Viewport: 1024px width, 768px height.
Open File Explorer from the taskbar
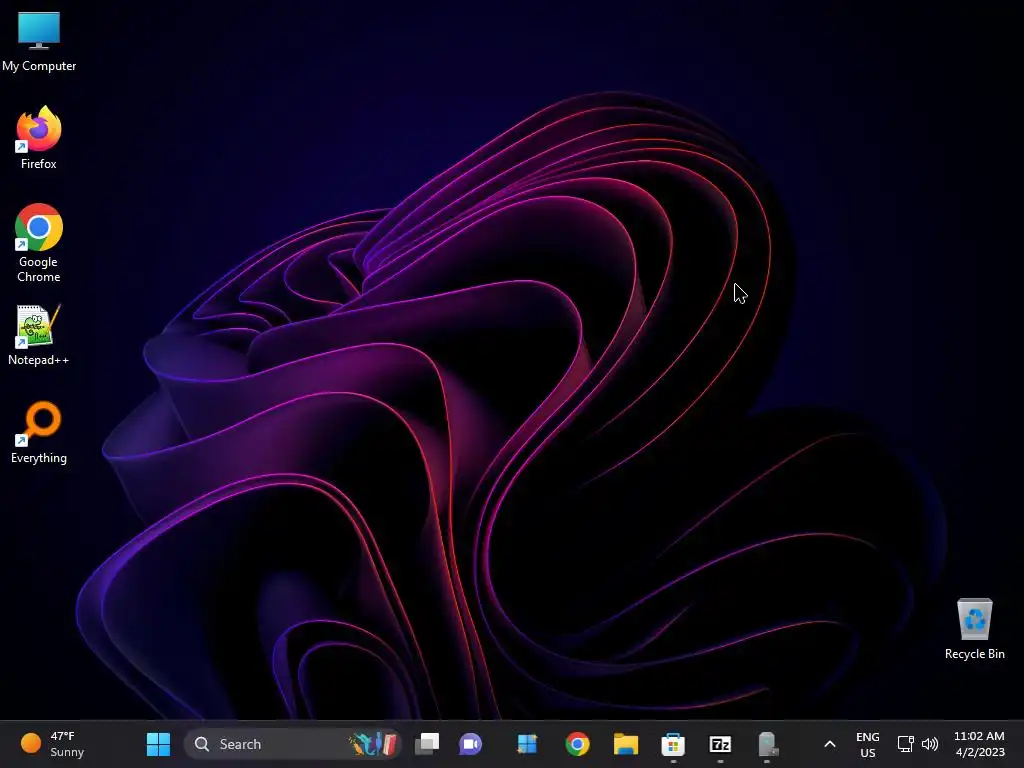(626, 744)
